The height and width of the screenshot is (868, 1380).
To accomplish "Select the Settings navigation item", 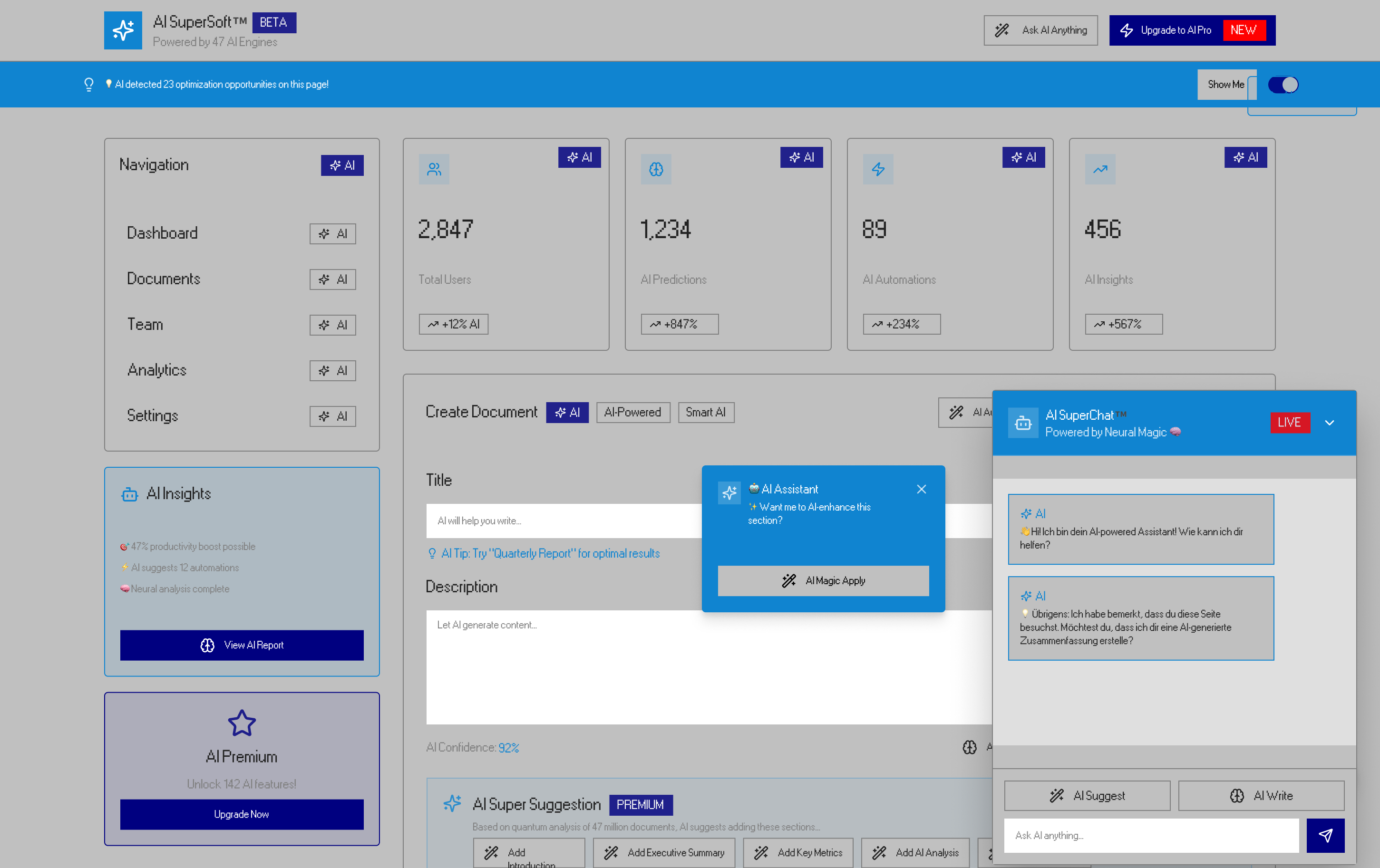I will pyautogui.click(x=153, y=416).
